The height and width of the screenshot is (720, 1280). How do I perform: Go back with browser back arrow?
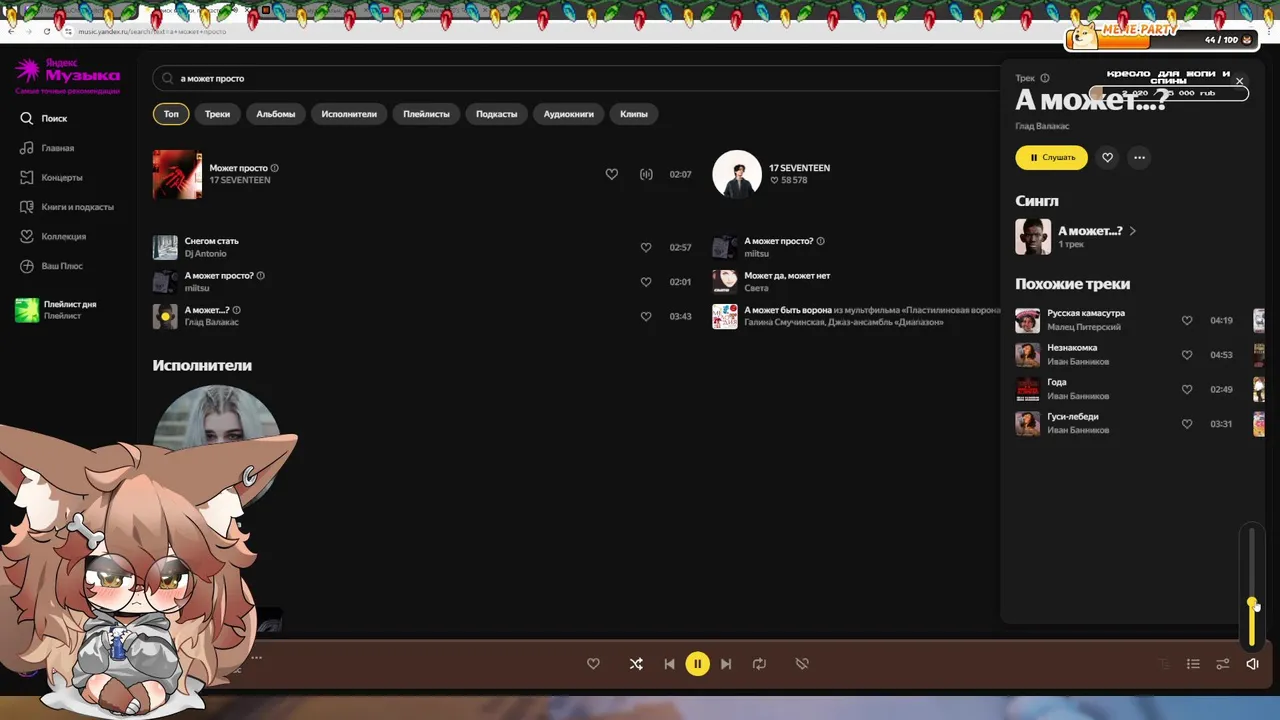pos(11,31)
